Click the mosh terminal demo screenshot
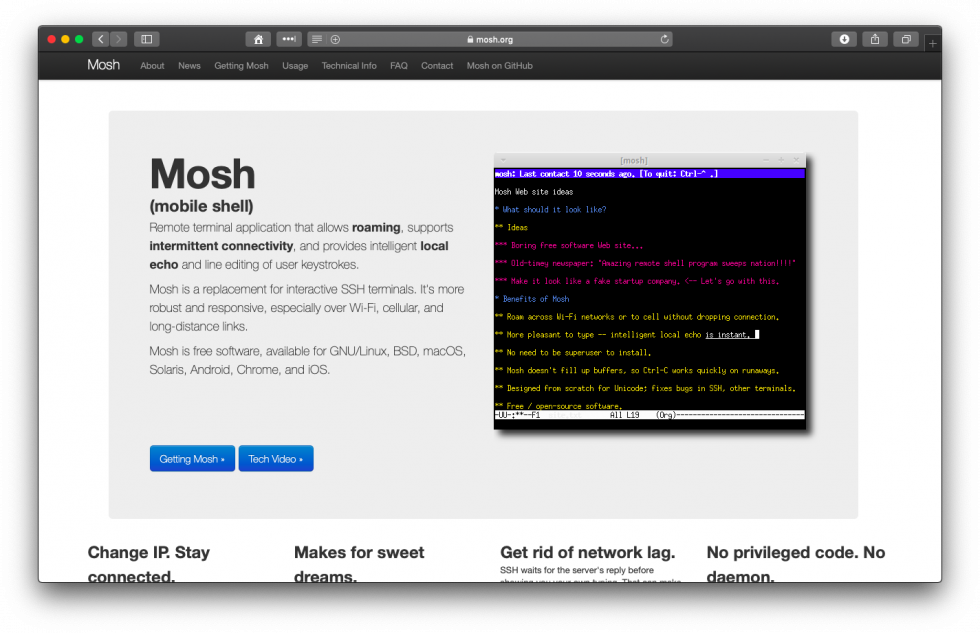Image resolution: width=980 pixels, height=633 pixels. (649, 291)
